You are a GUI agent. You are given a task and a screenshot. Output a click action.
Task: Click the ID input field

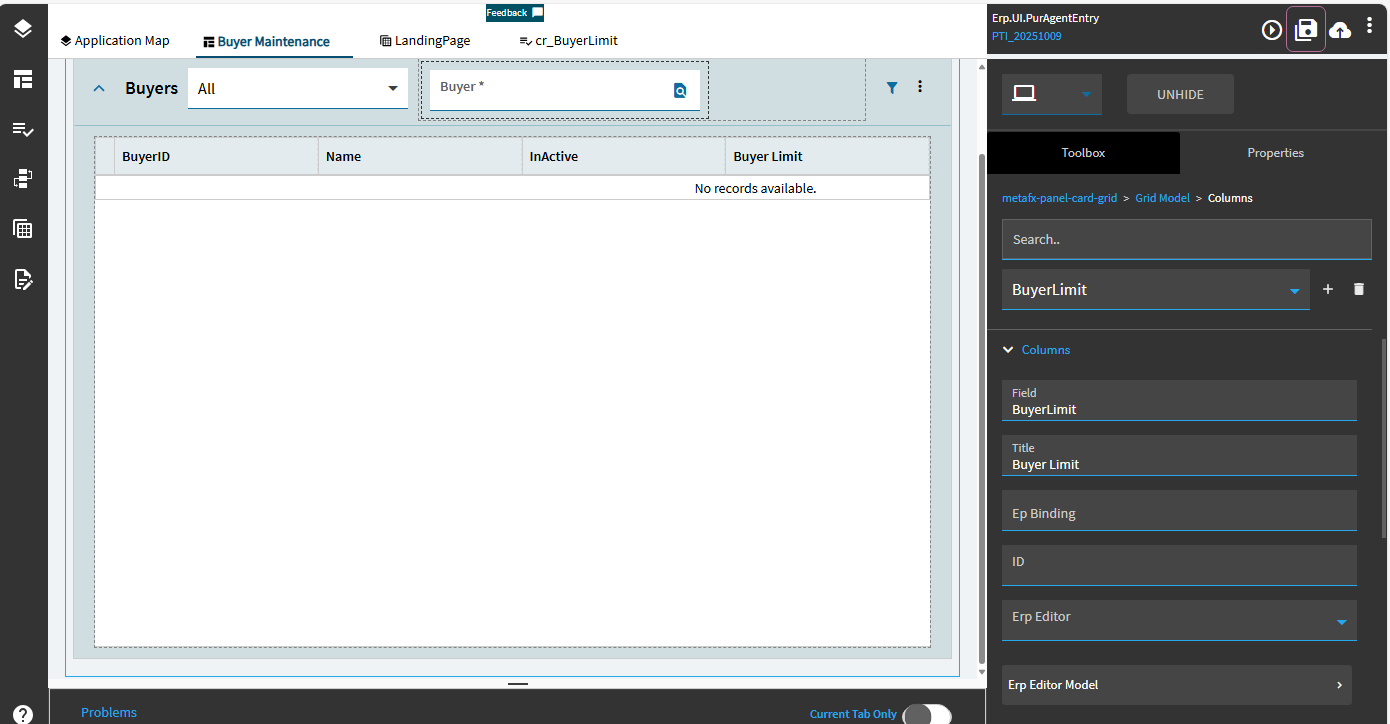pos(1179,565)
